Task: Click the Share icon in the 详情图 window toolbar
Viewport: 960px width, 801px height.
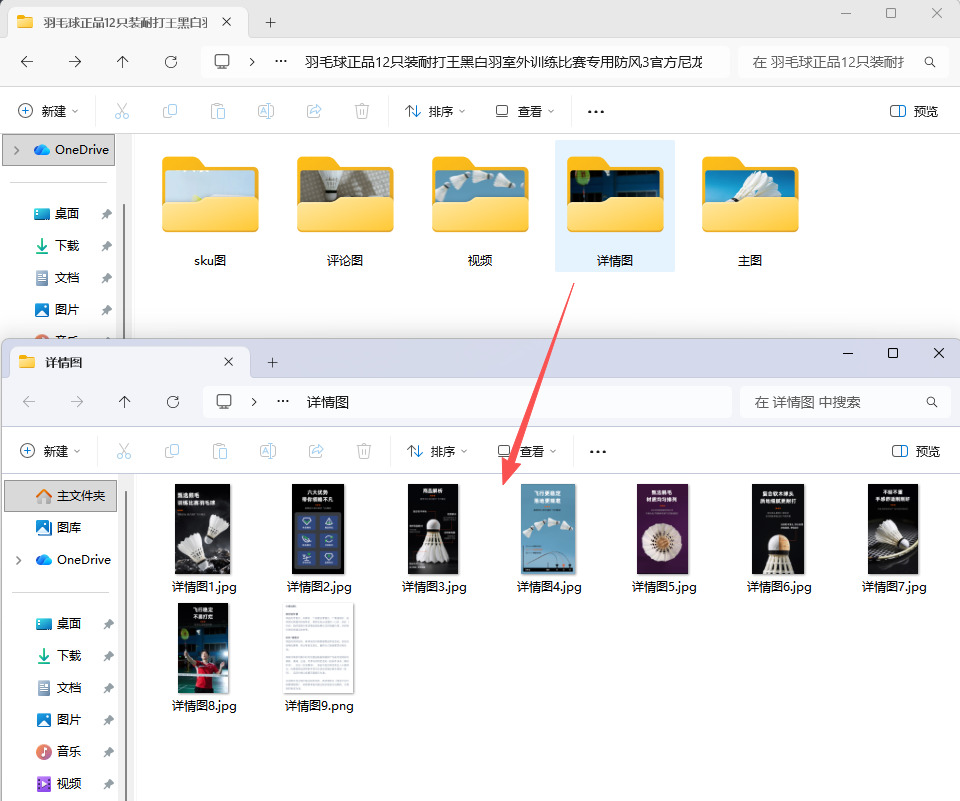Action: 316,451
